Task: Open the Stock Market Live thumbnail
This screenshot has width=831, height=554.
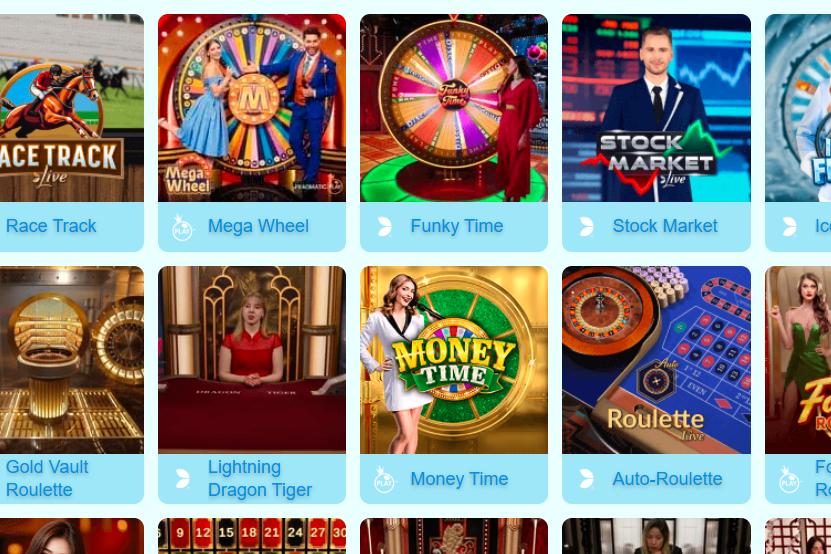Action: (x=657, y=108)
